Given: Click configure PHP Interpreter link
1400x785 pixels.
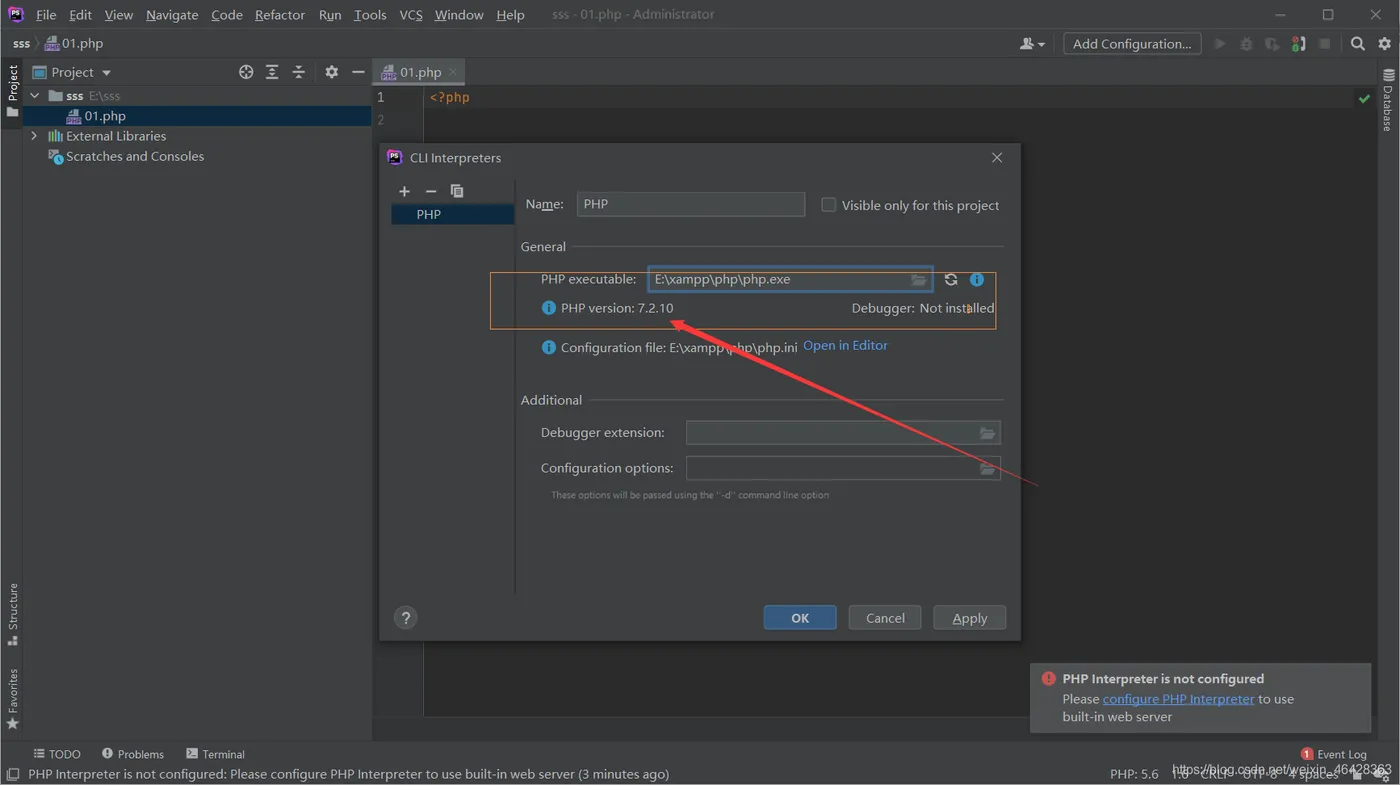Looking at the screenshot, I should click(x=1178, y=699).
